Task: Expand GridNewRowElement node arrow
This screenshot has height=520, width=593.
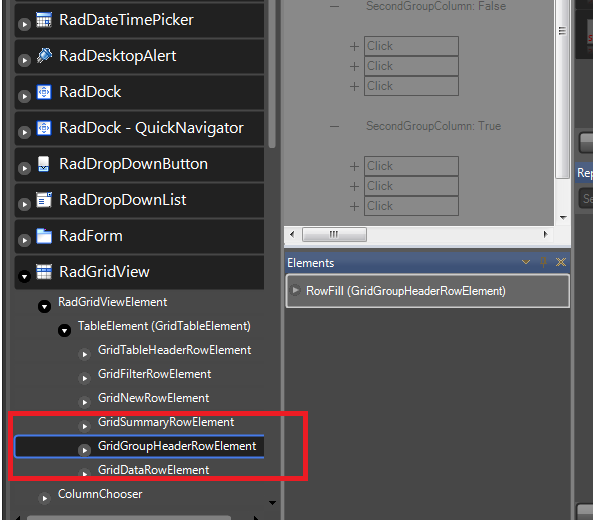Action: [84, 402]
